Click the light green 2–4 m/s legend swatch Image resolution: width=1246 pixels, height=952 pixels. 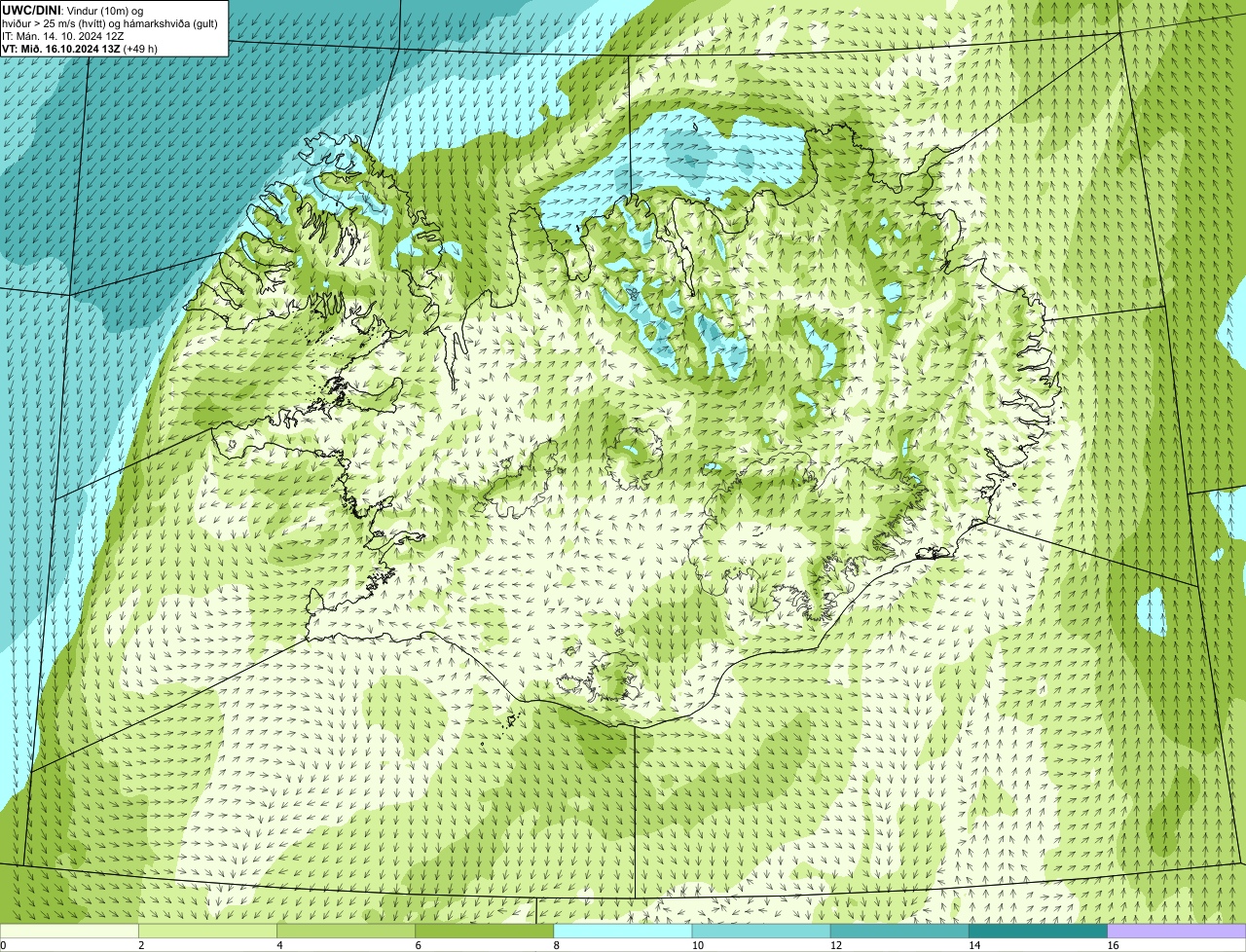click(x=207, y=931)
